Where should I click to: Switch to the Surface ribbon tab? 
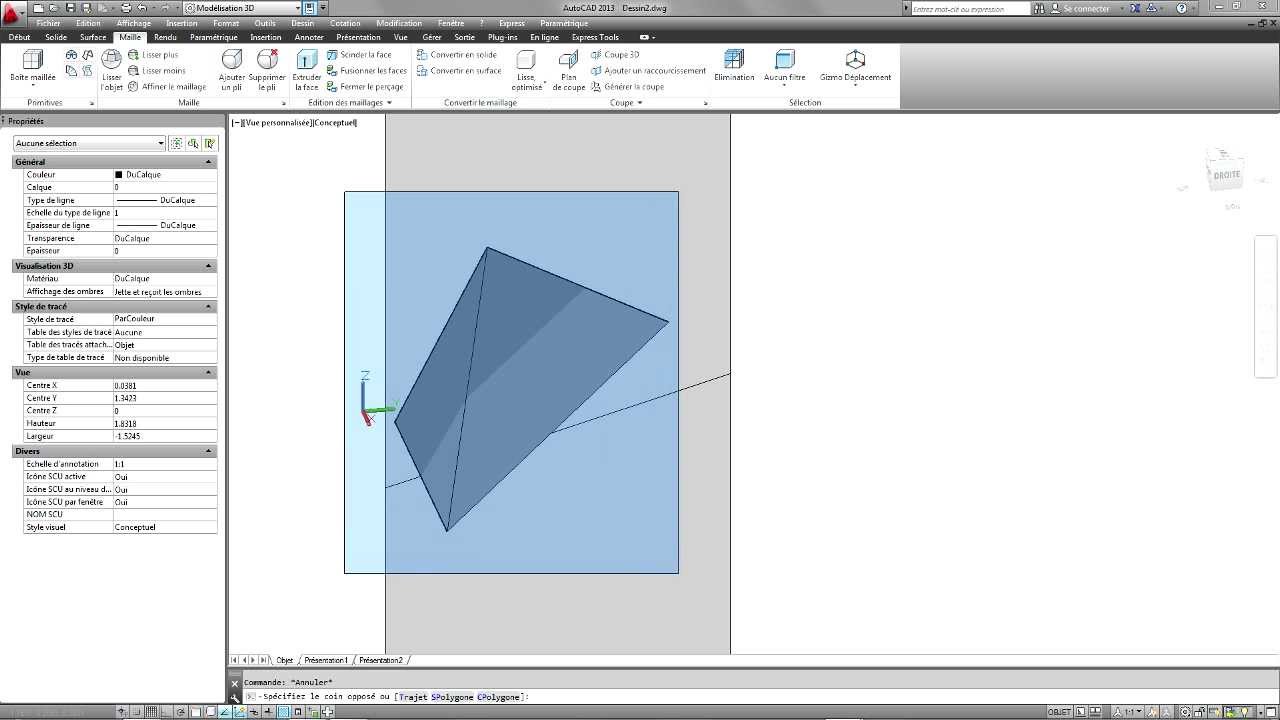pyautogui.click(x=93, y=37)
